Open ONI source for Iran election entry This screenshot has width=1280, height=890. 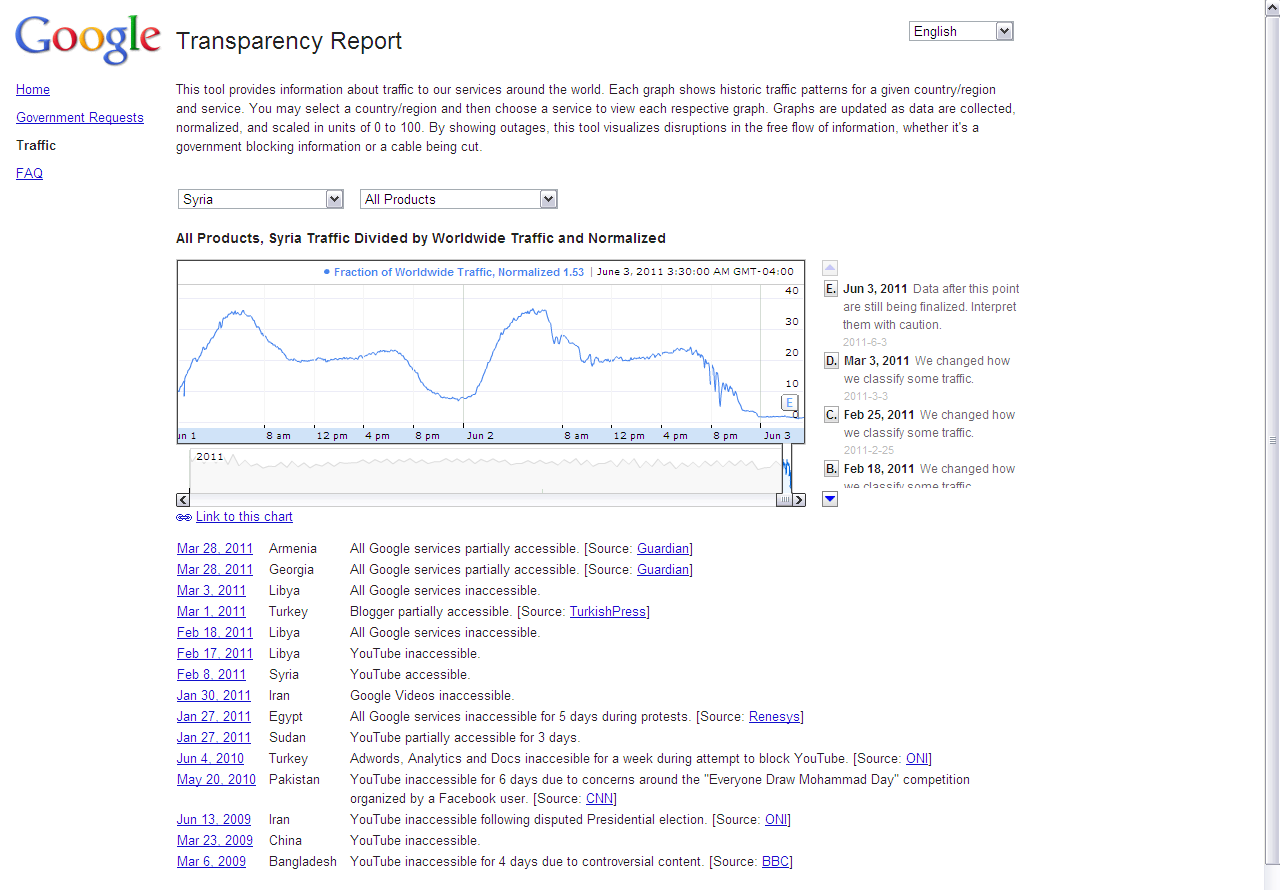pyautogui.click(x=776, y=819)
